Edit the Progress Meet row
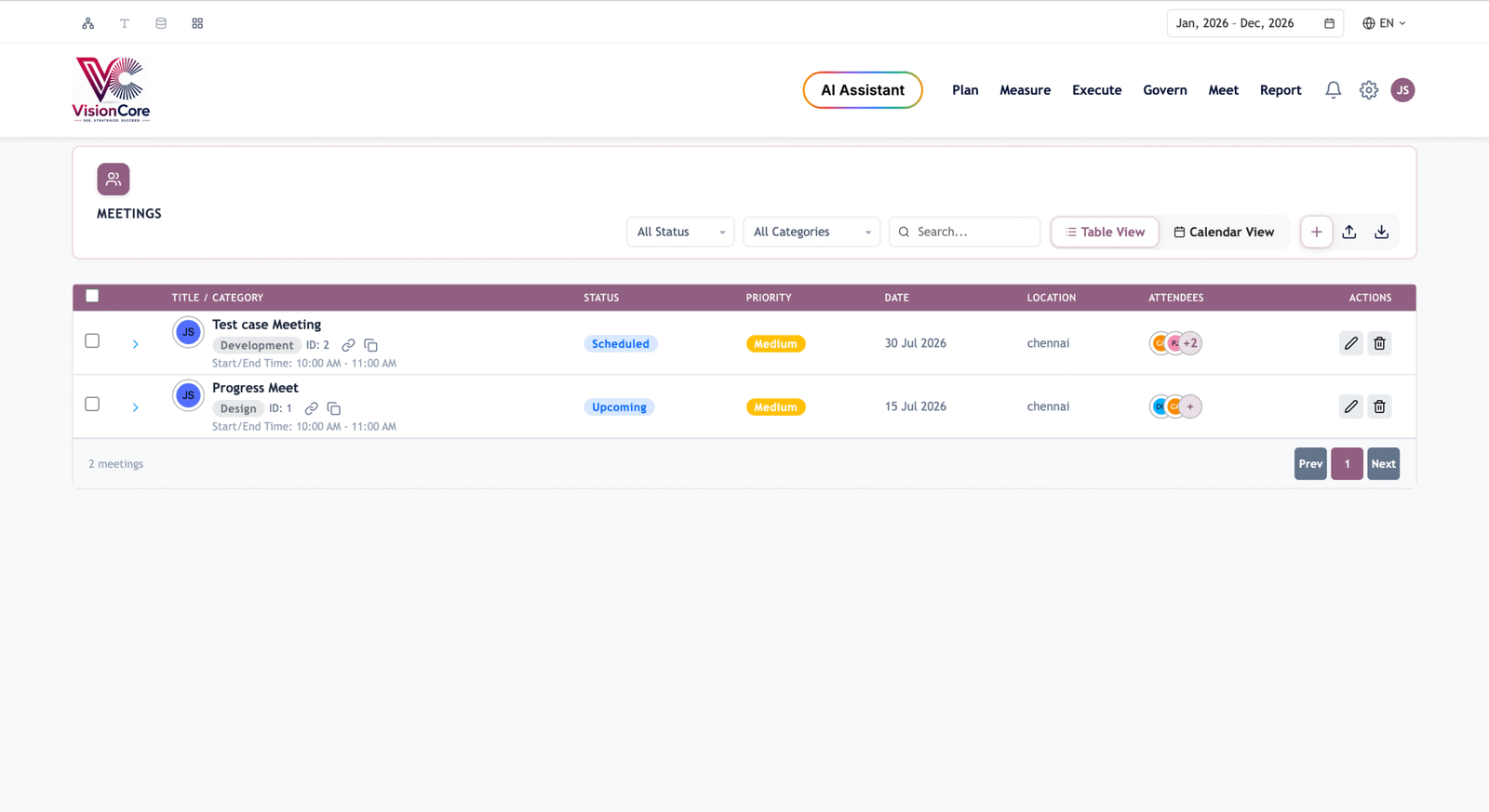The height and width of the screenshot is (812, 1489). pos(1351,406)
